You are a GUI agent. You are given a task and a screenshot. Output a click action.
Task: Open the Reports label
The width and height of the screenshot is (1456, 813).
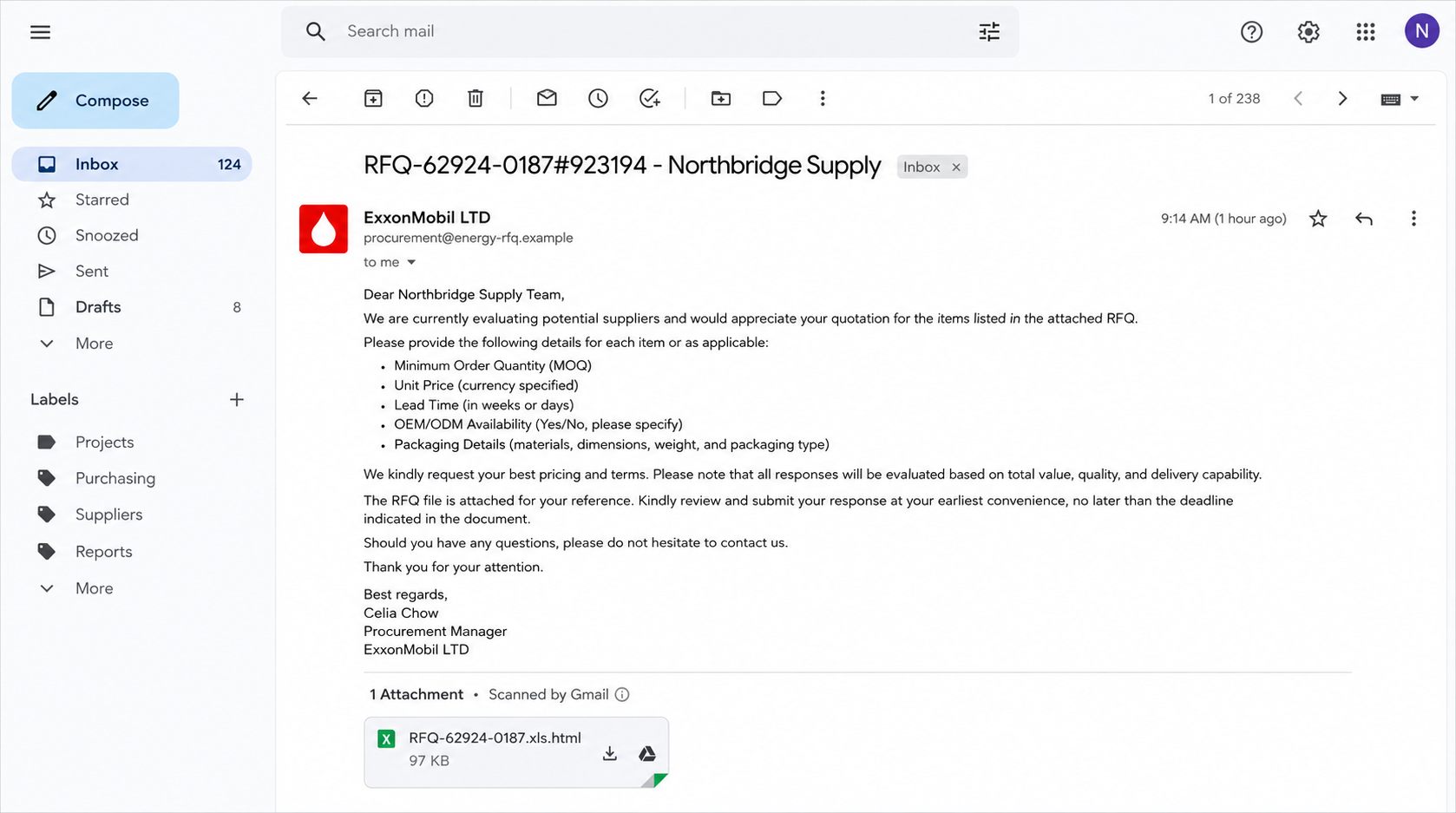click(x=103, y=552)
